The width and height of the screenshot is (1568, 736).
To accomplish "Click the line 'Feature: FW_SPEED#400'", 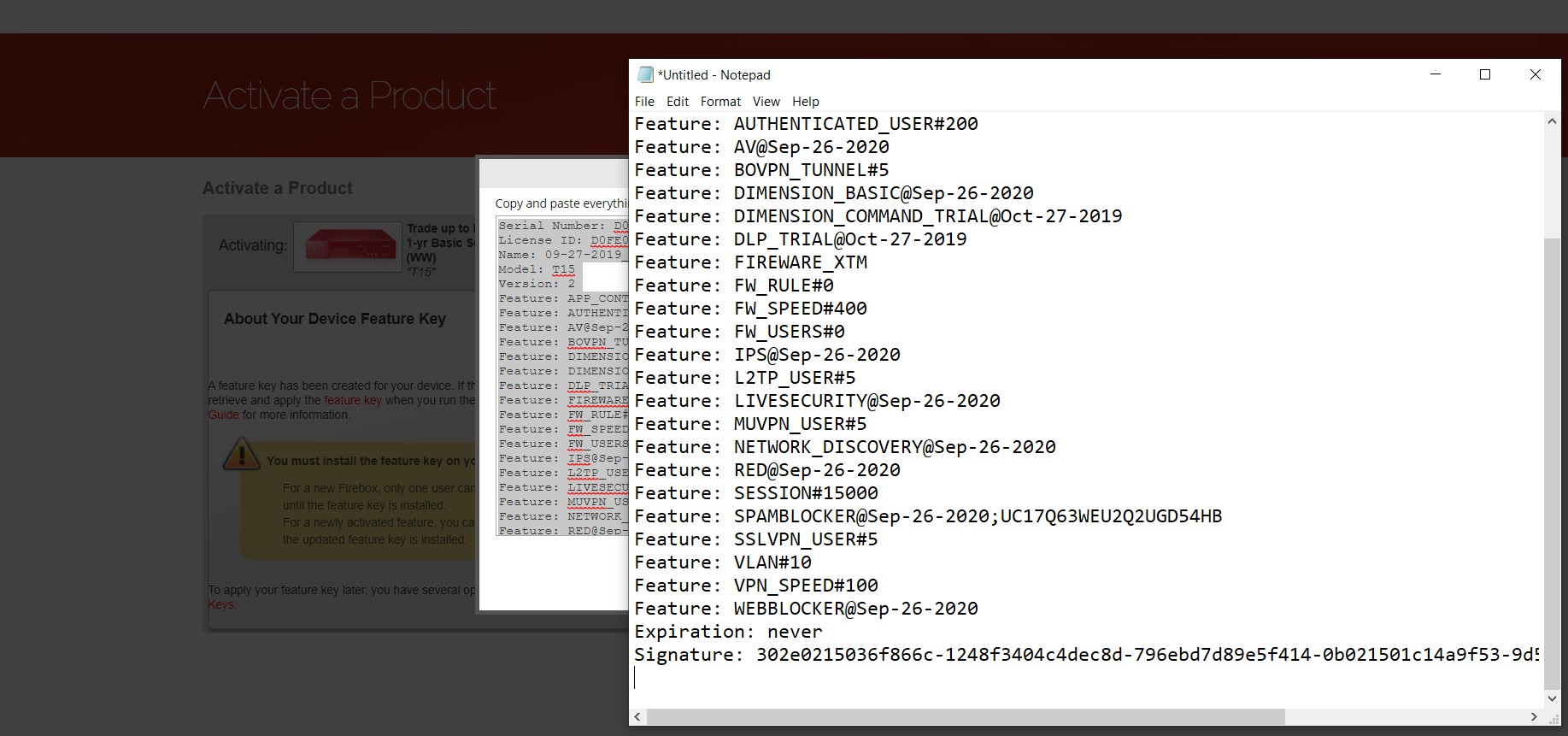I will tap(750, 309).
